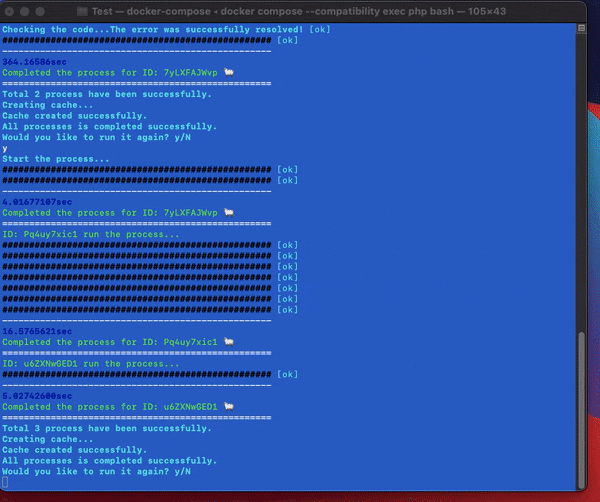
Task: Click the timing value '5.02742600sec'
Action: coord(37,396)
